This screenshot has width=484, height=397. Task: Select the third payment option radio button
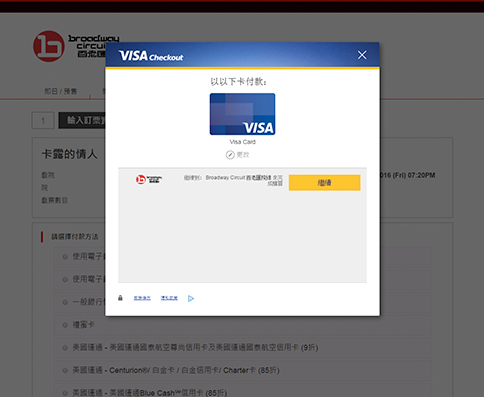click(65, 302)
